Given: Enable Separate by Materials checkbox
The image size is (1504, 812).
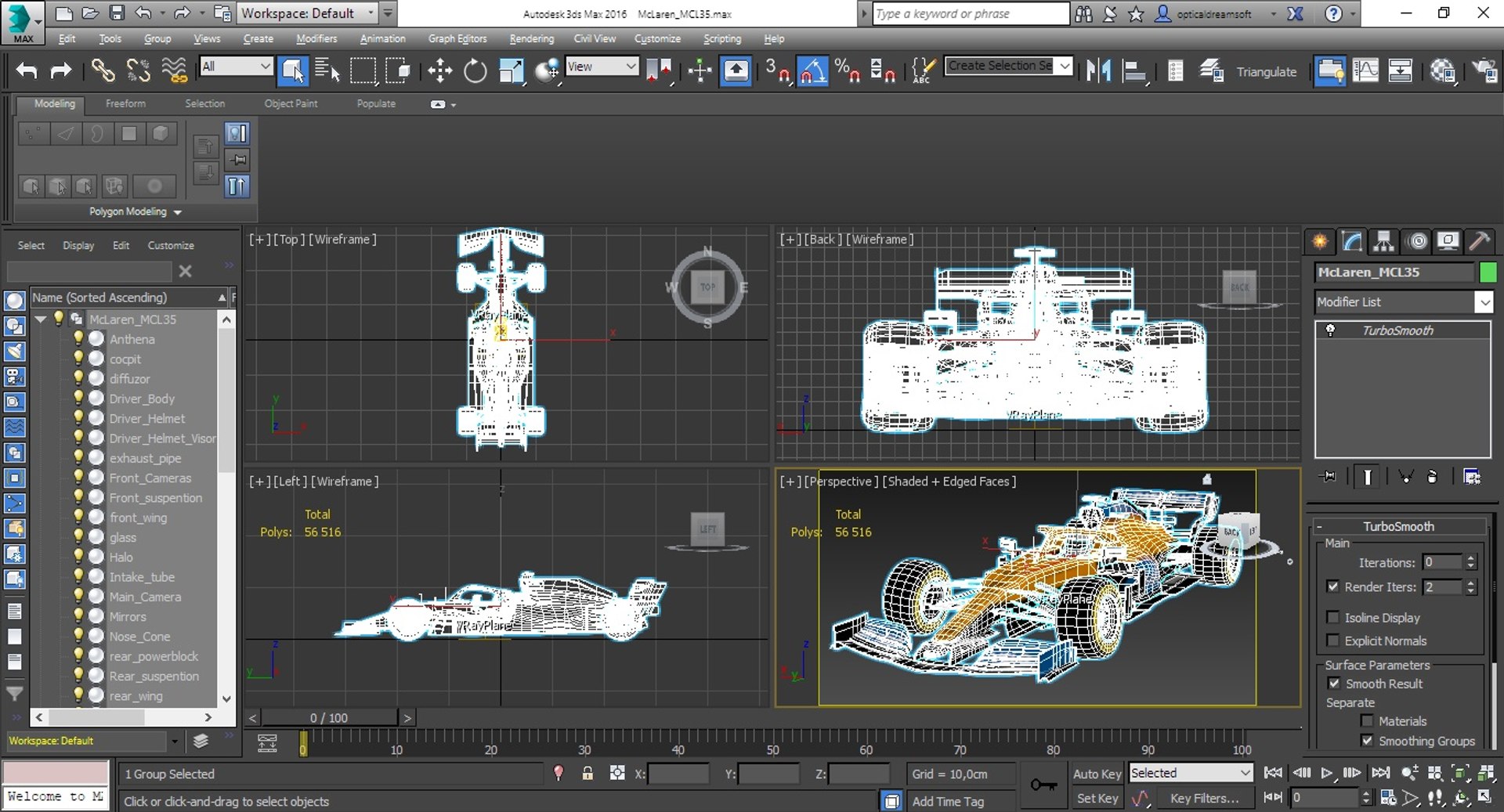Looking at the screenshot, I should [1368, 721].
